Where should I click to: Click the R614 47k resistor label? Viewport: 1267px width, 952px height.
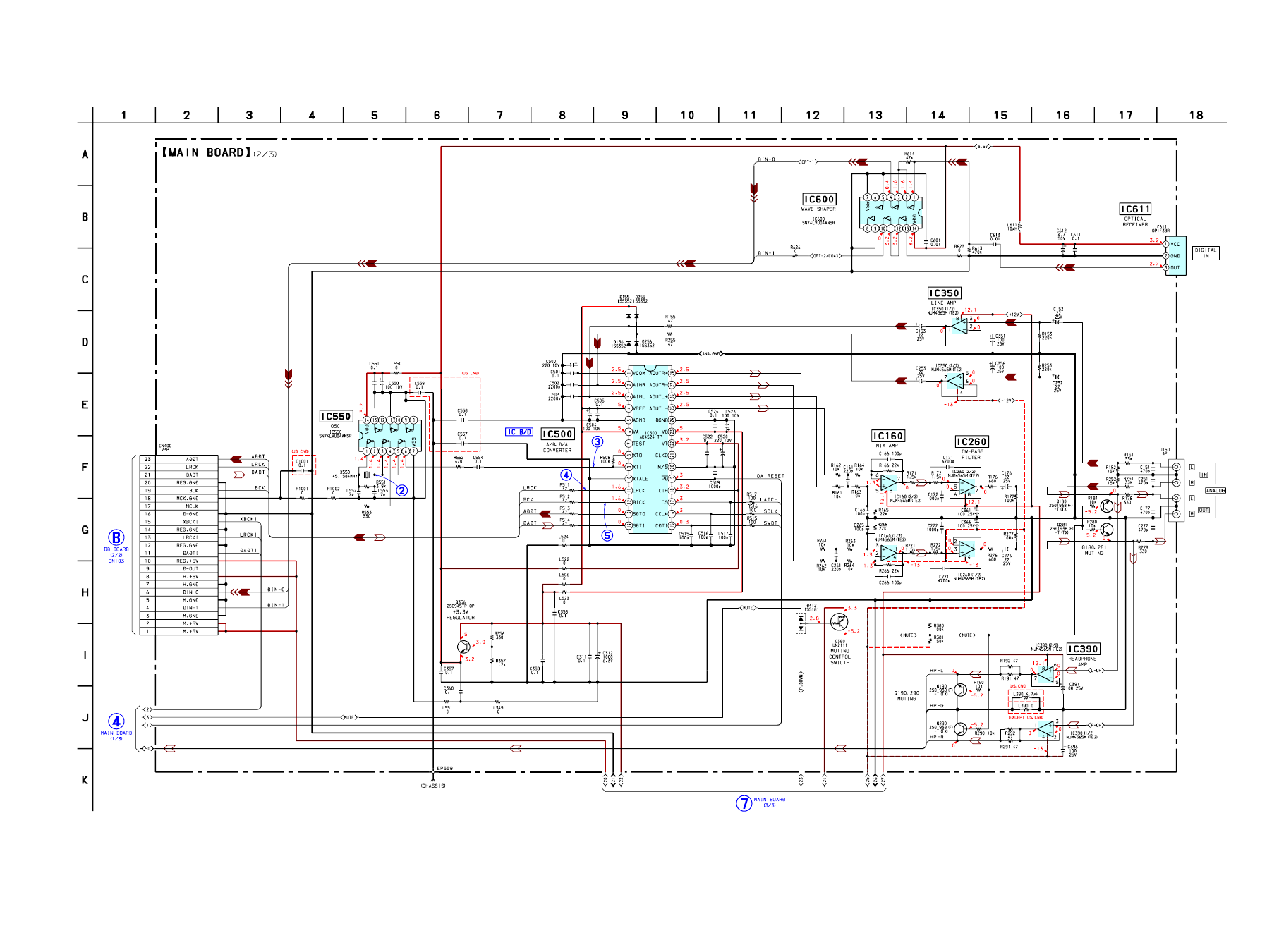pos(909,156)
